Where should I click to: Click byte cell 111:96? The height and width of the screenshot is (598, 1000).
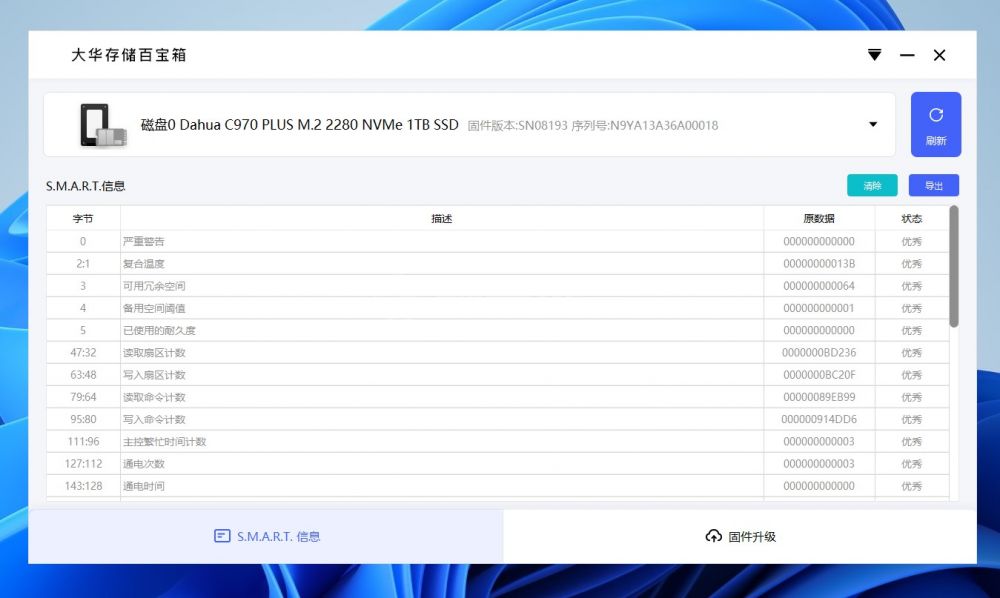pos(83,442)
